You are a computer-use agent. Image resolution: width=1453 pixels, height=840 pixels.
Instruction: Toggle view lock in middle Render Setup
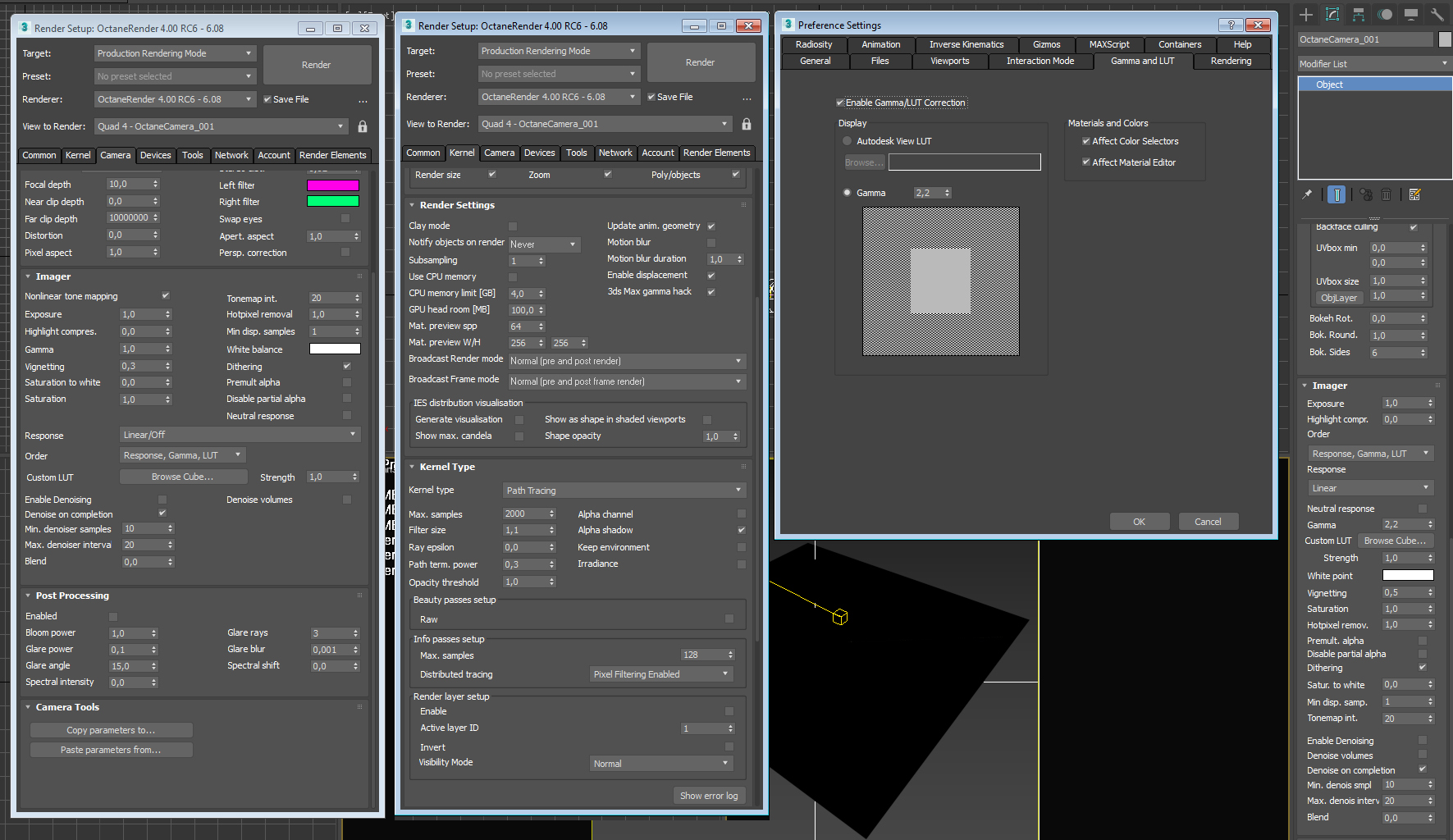tap(747, 124)
